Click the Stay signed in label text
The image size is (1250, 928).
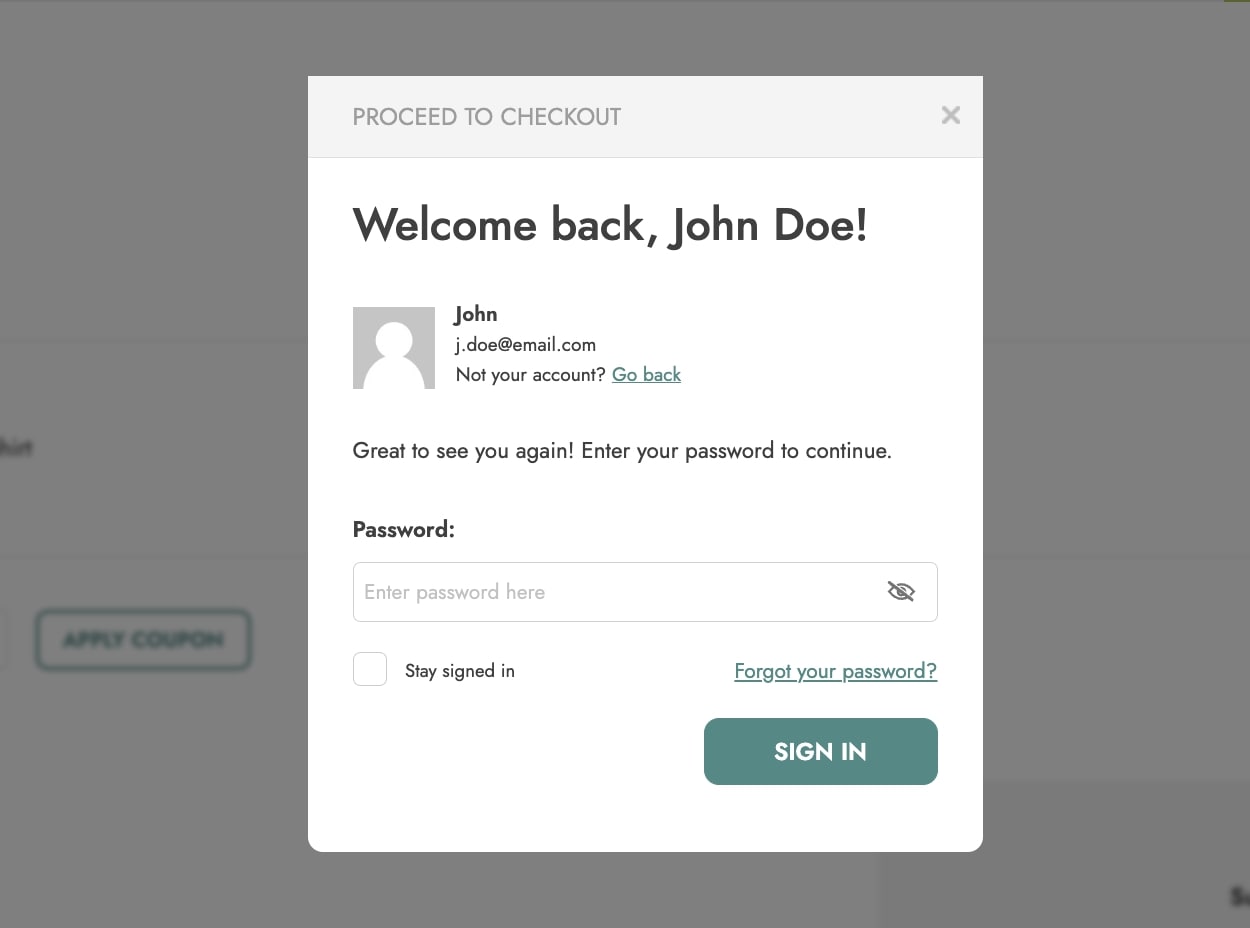460,671
